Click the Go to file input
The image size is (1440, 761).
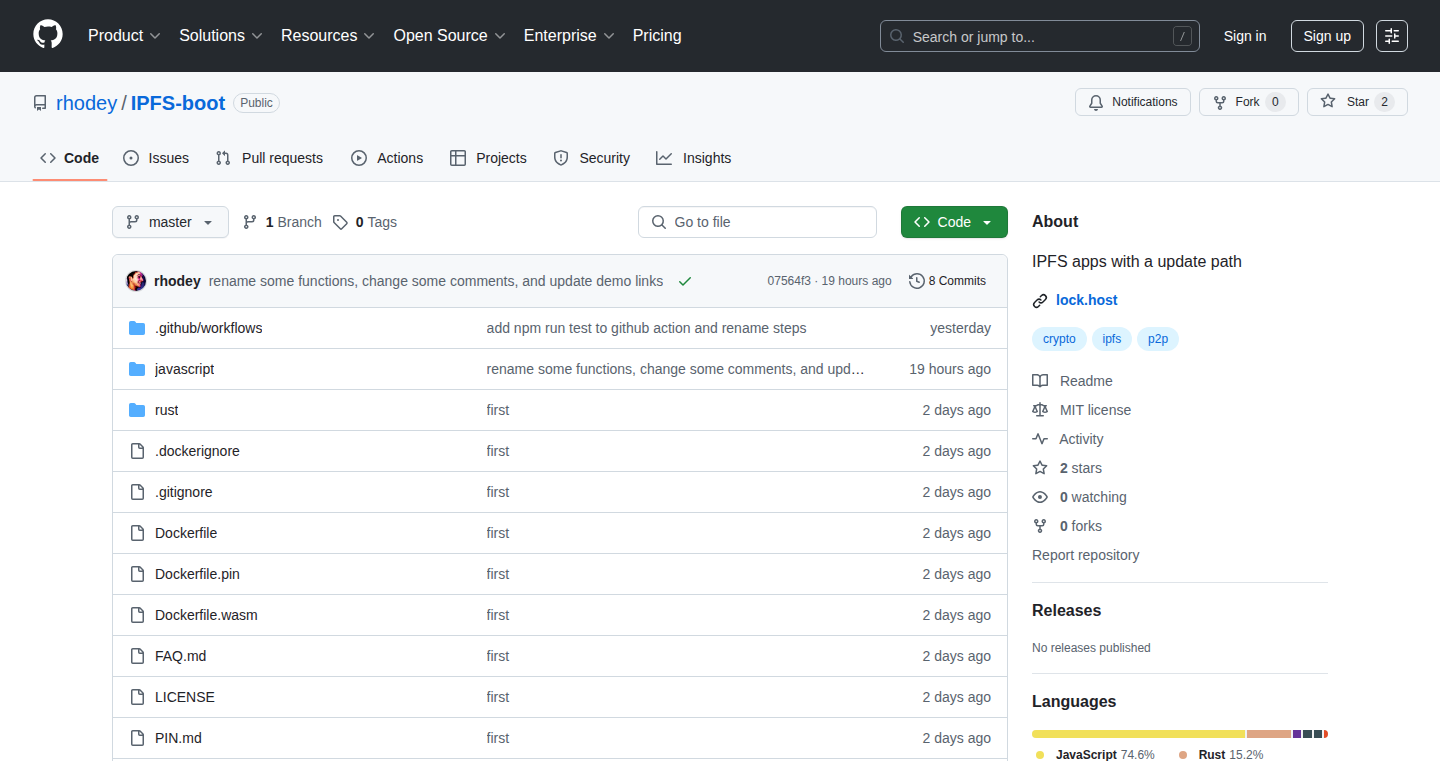point(757,222)
